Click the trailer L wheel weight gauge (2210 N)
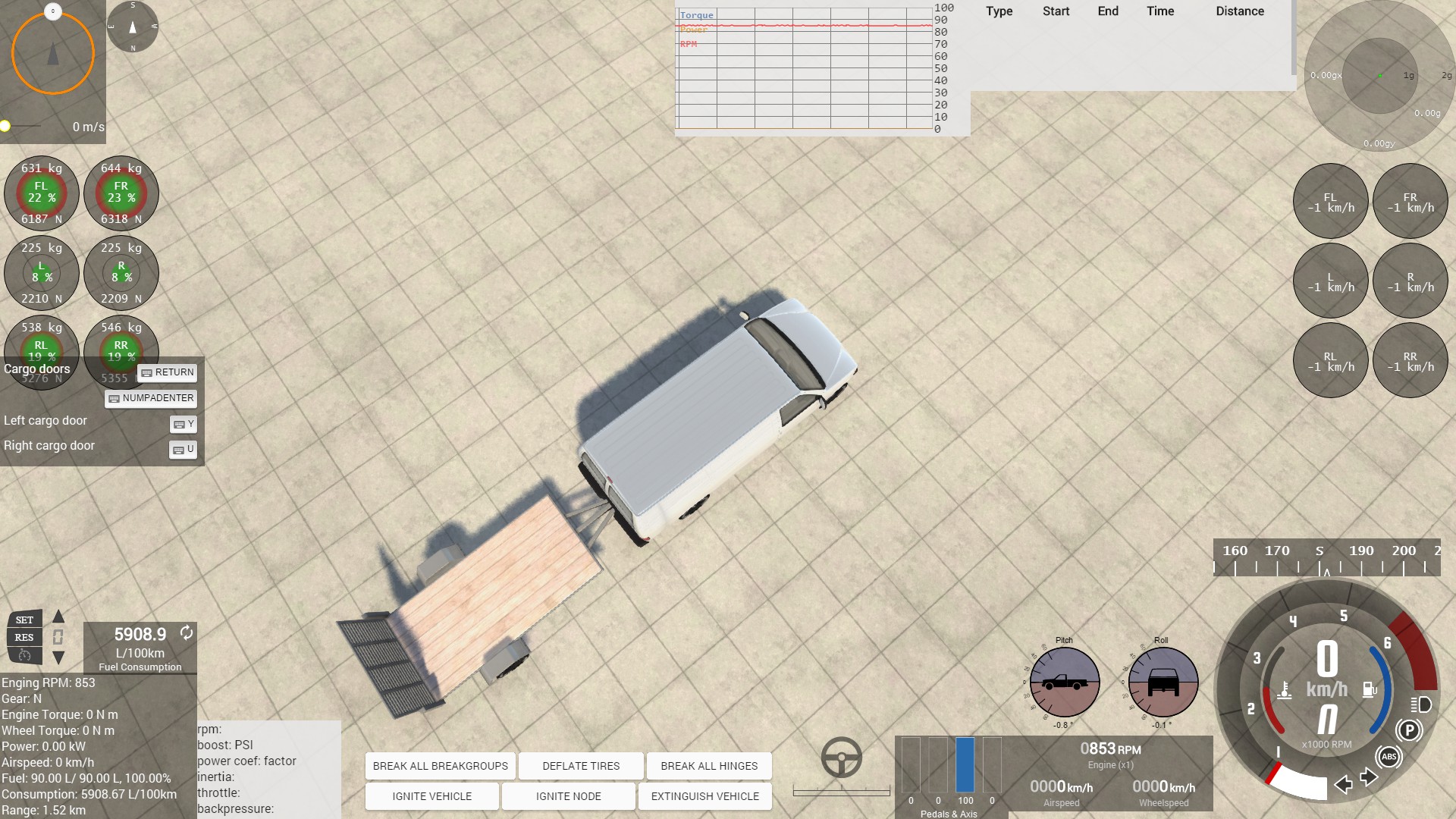This screenshot has height=819, width=1456. 42,273
